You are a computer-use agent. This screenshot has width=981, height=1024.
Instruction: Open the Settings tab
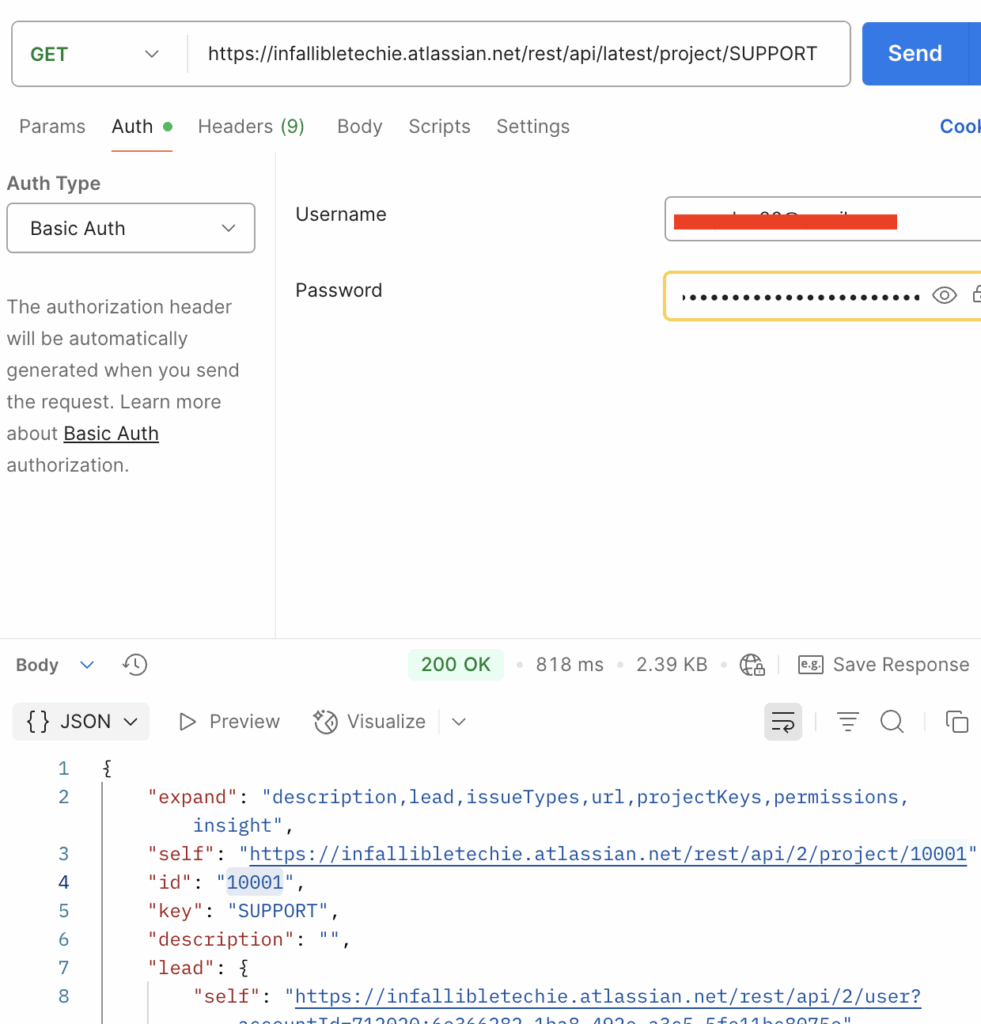(533, 126)
